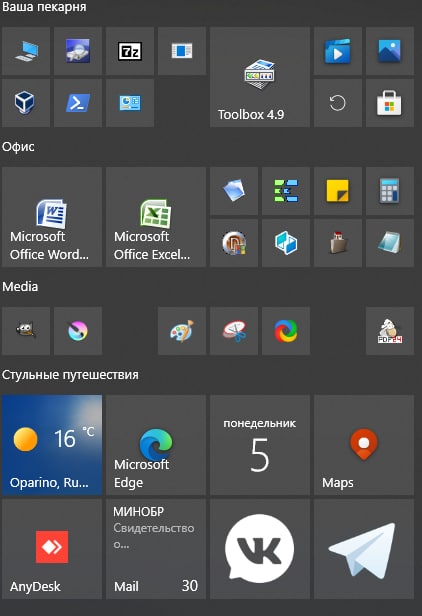
Task: Click the circular reset arrow tile
Action: tap(338, 103)
